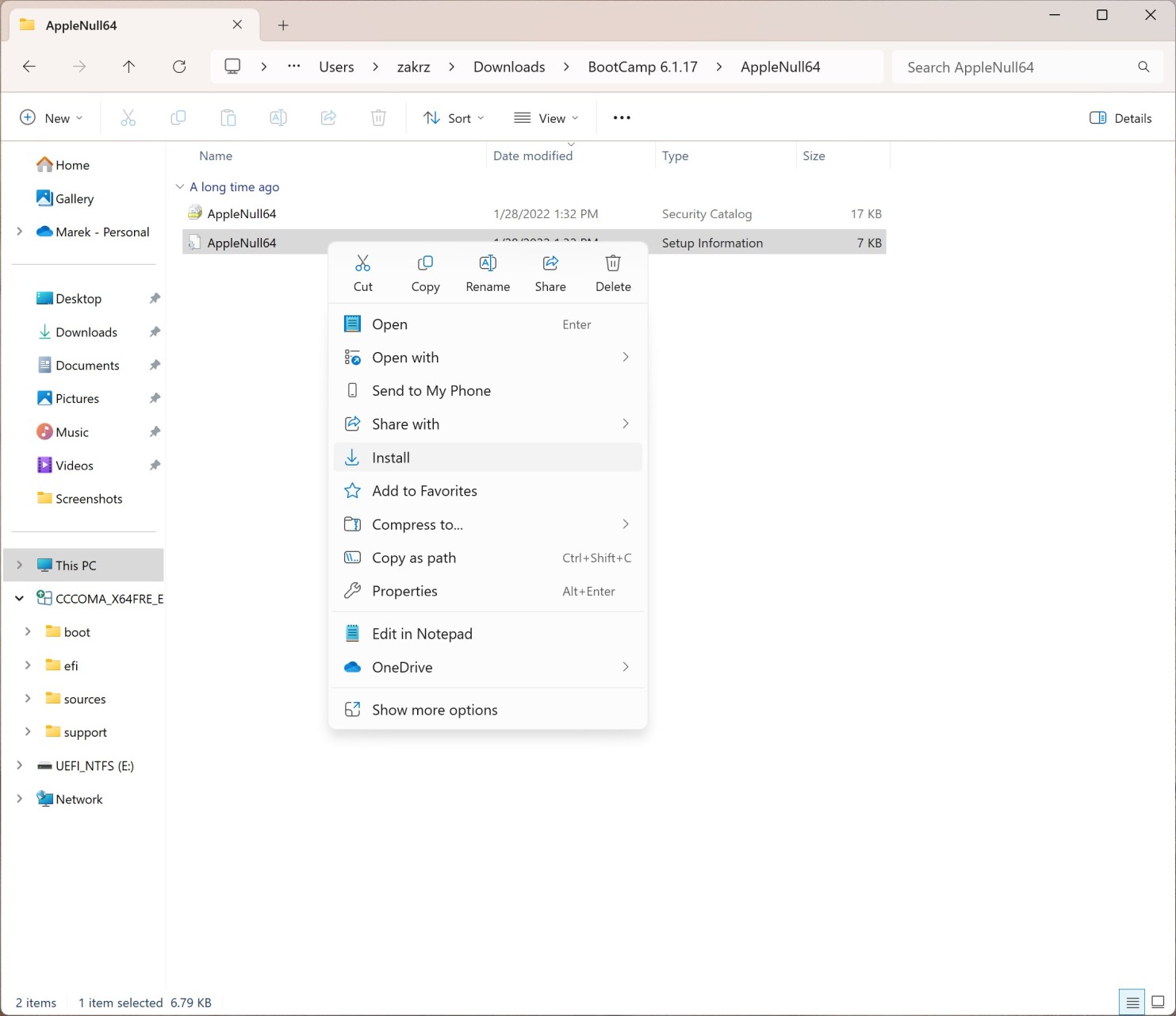Click the toolbar Copy icon

[x=178, y=118]
